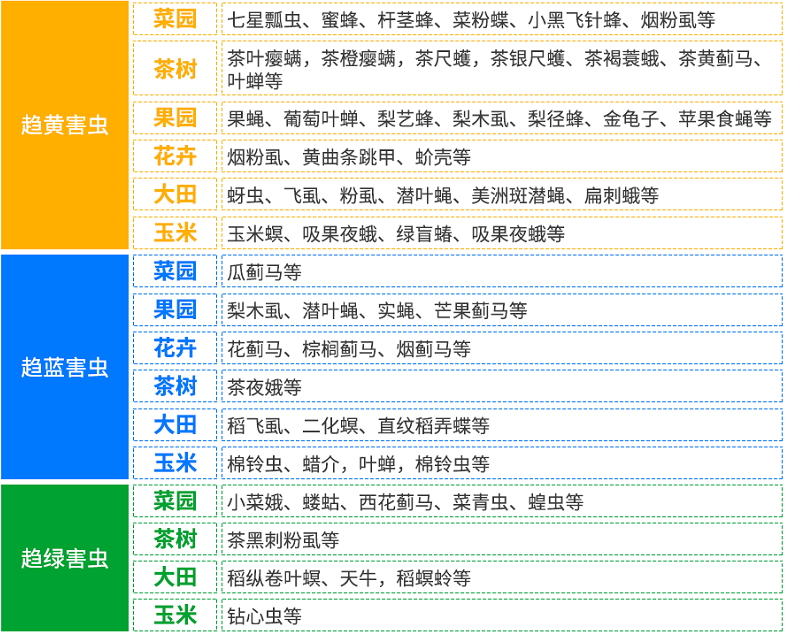Click the cell beginning with 玉米螟
788x633 pixels.
click(500, 233)
